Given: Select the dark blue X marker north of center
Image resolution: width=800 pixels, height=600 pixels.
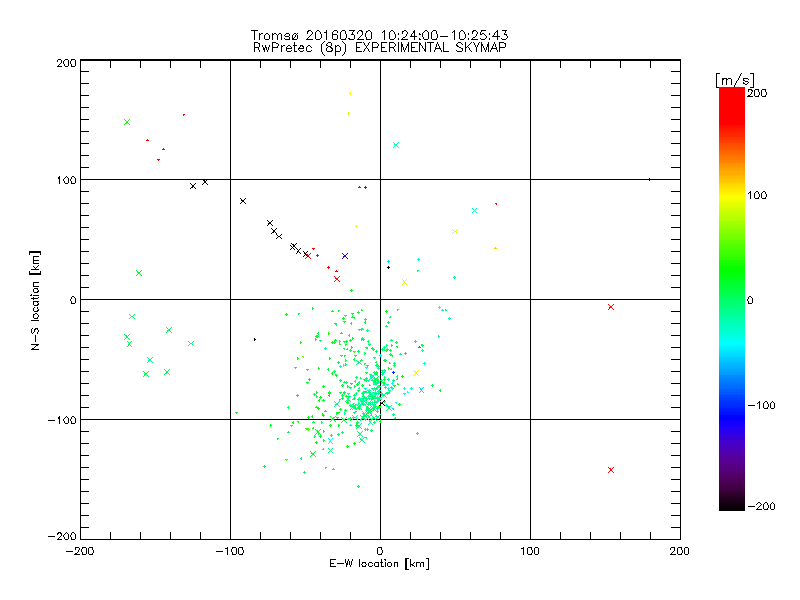Looking at the screenshot, I should pos(345,256).
